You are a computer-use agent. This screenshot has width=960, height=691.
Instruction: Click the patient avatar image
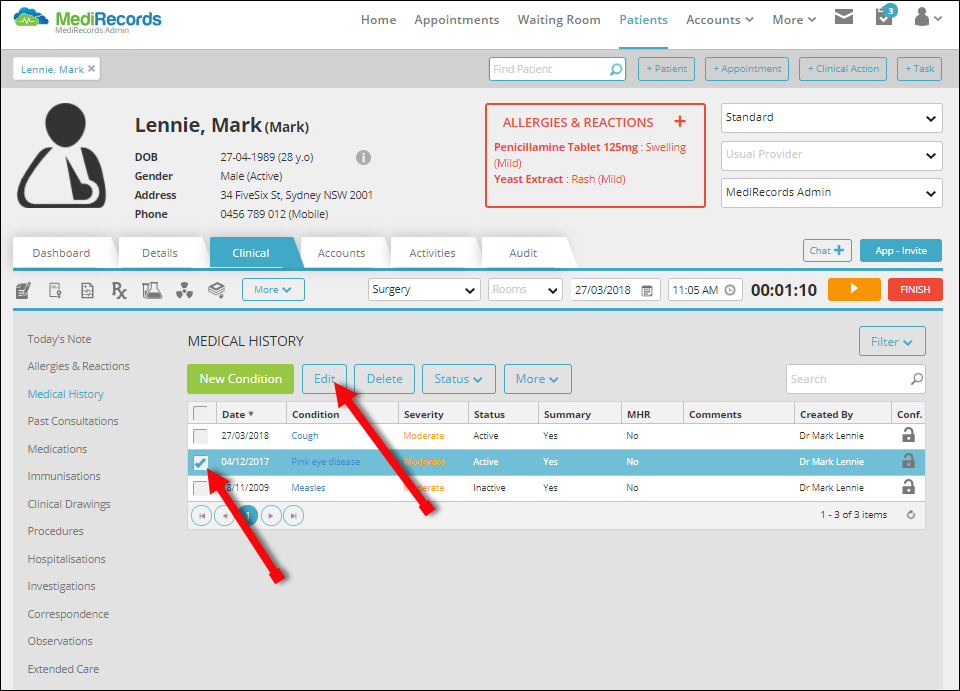(x=62, y=155)
